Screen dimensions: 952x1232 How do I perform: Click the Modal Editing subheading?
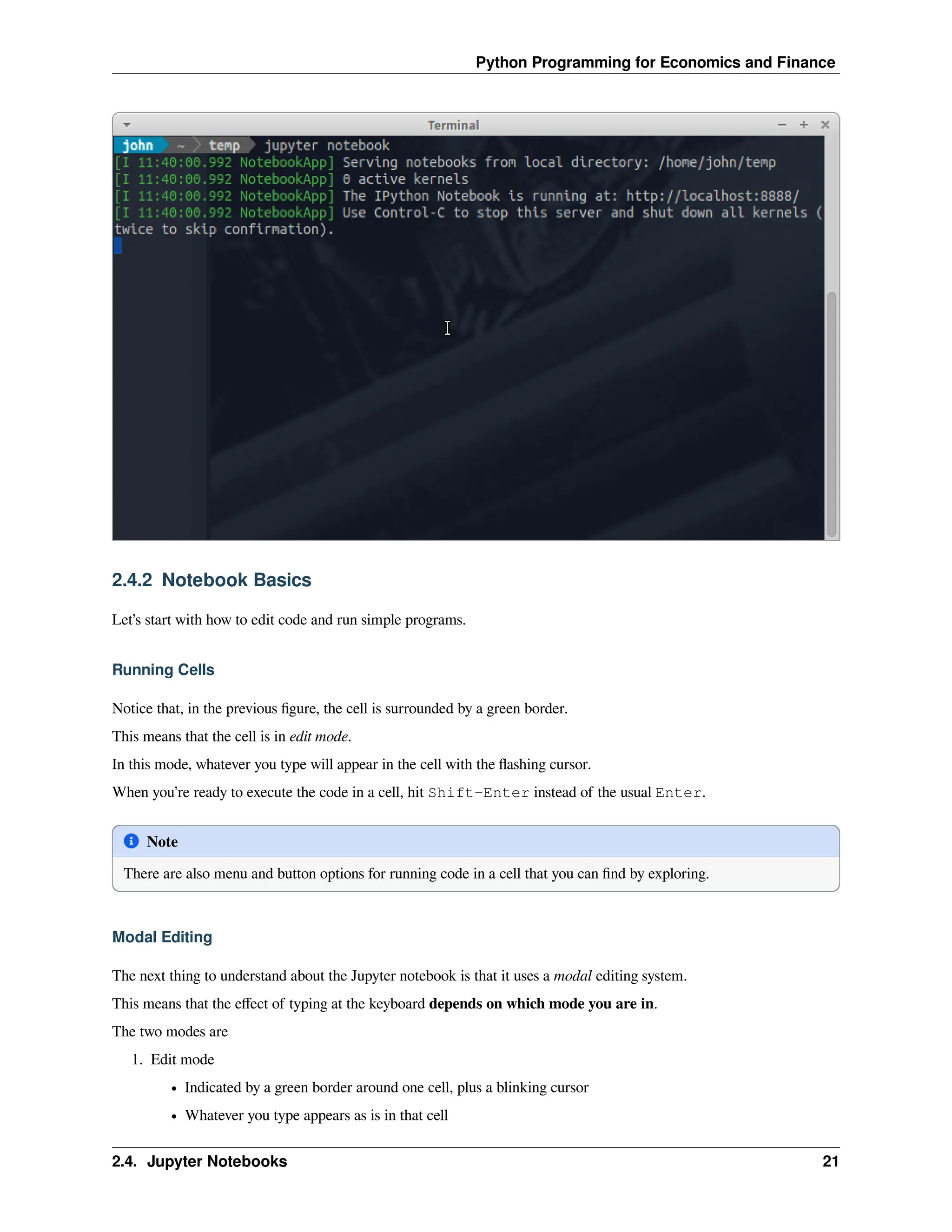[x=162, y=937]
